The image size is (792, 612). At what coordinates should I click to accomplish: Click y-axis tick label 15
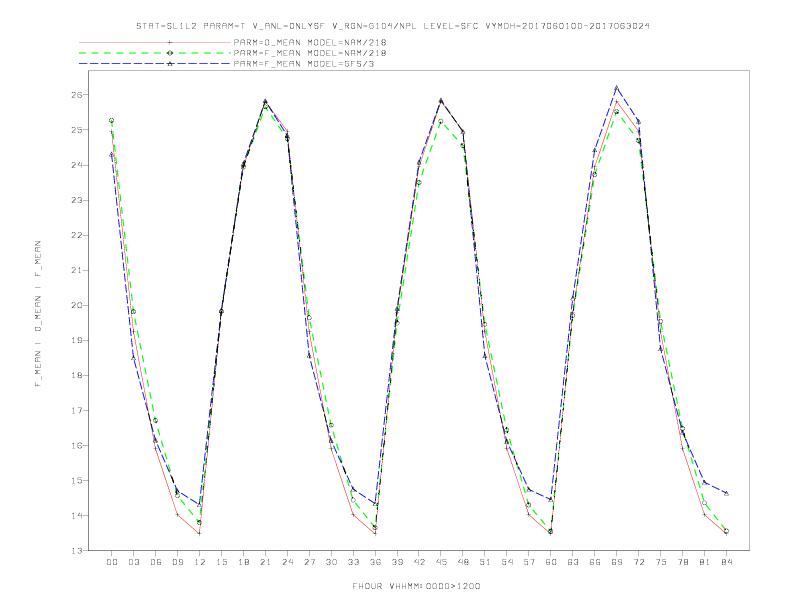(77, 480)
